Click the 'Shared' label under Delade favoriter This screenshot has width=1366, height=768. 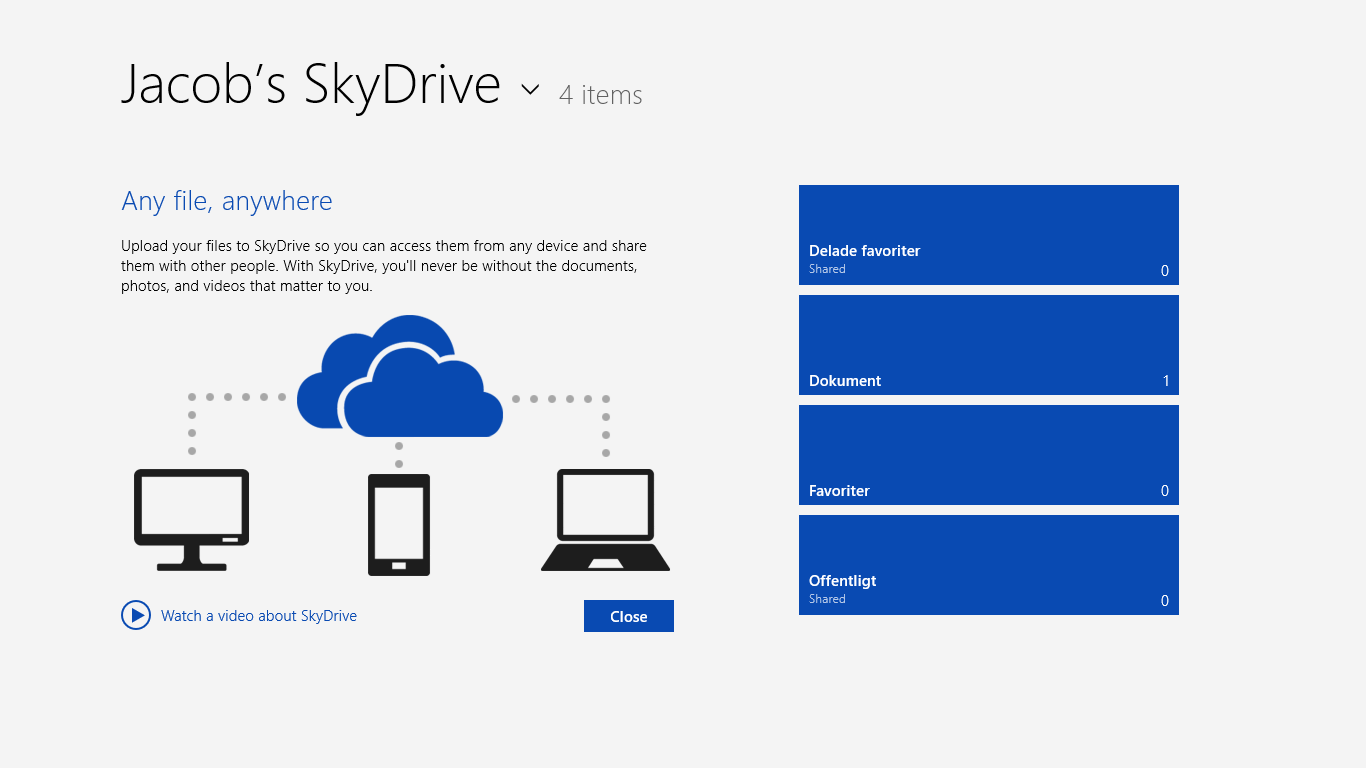click(827, 268)
